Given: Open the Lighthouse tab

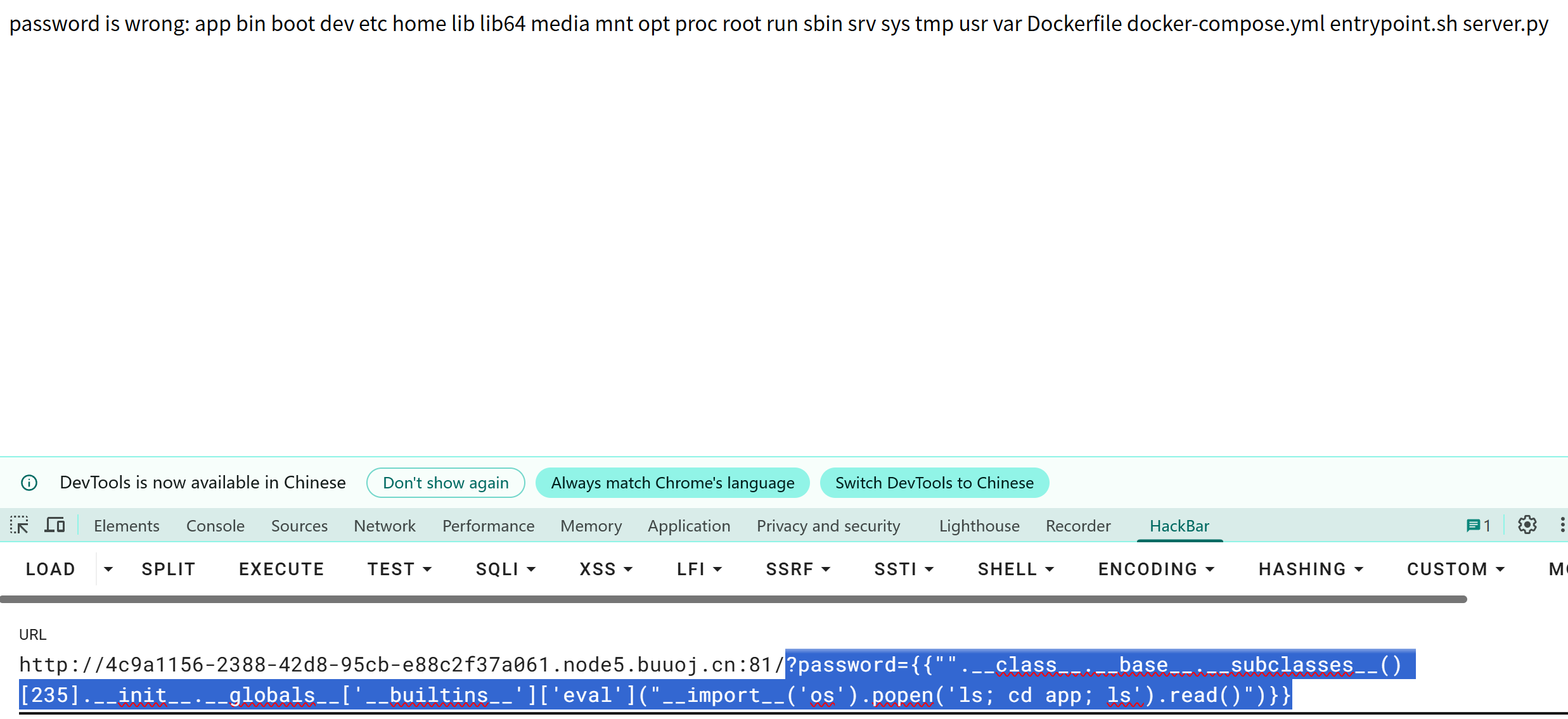Looking at the screenshot, I should [x=979, y=526].
